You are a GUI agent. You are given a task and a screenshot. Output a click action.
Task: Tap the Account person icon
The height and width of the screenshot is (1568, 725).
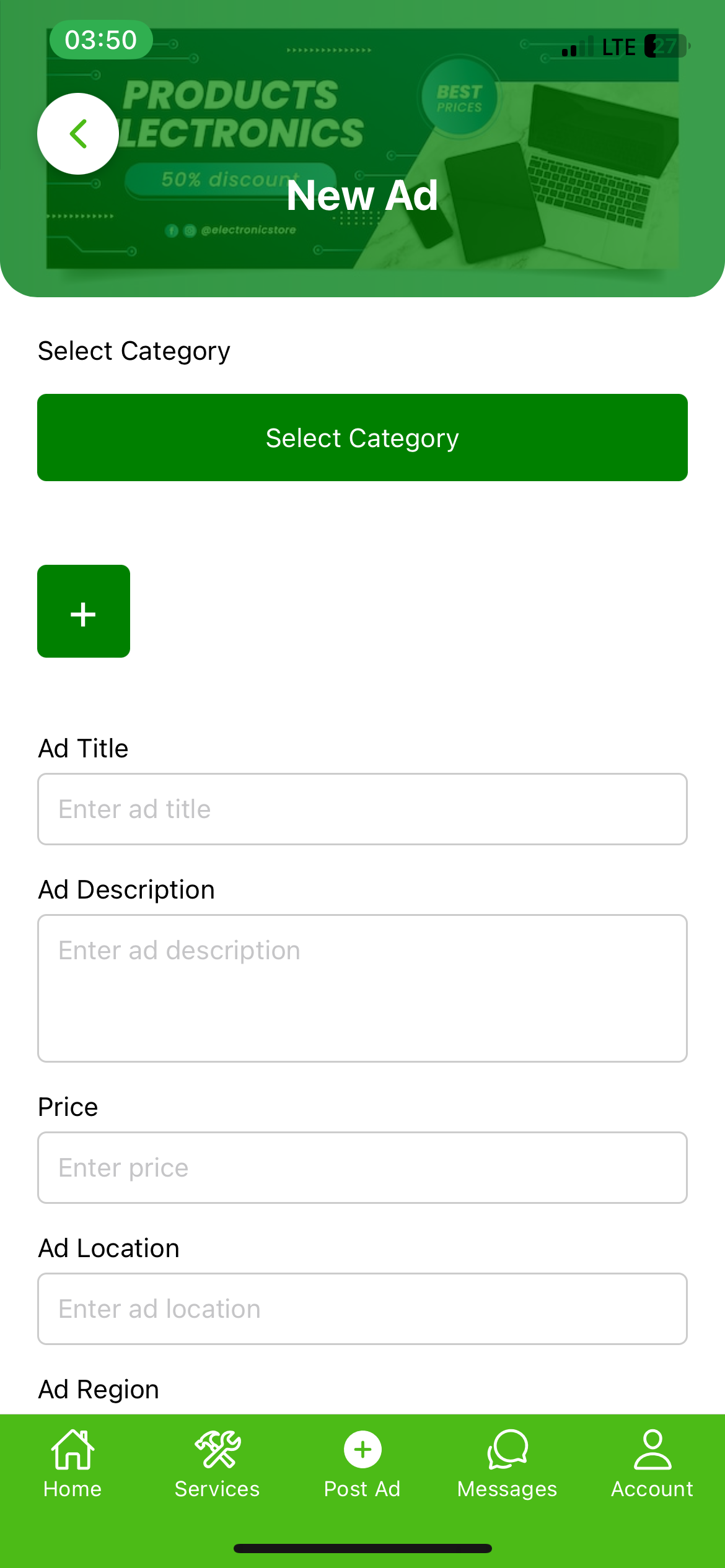[x=652, y=1450]
